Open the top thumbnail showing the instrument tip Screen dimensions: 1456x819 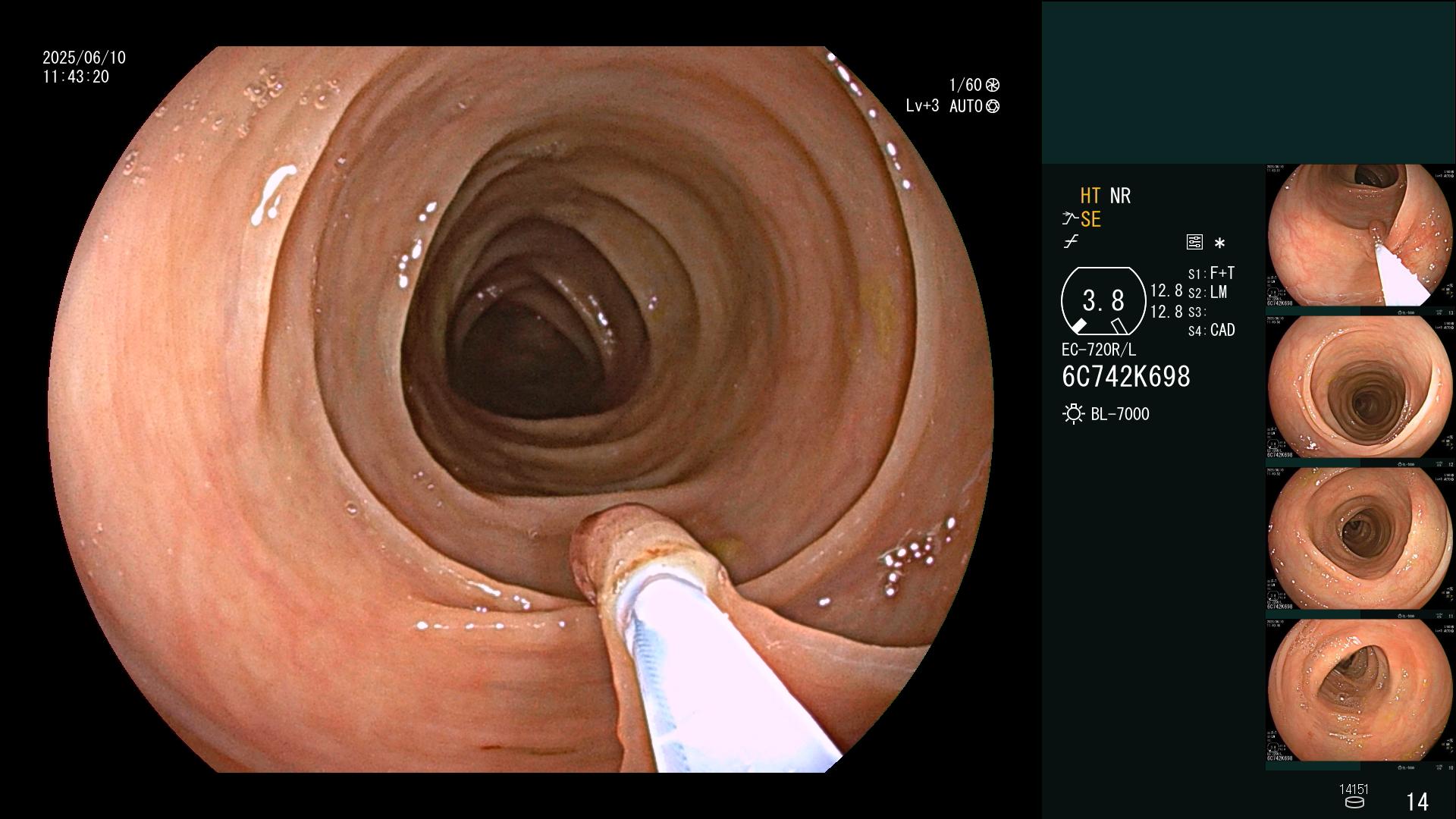pyautogui.click(x=1360, y=236)
